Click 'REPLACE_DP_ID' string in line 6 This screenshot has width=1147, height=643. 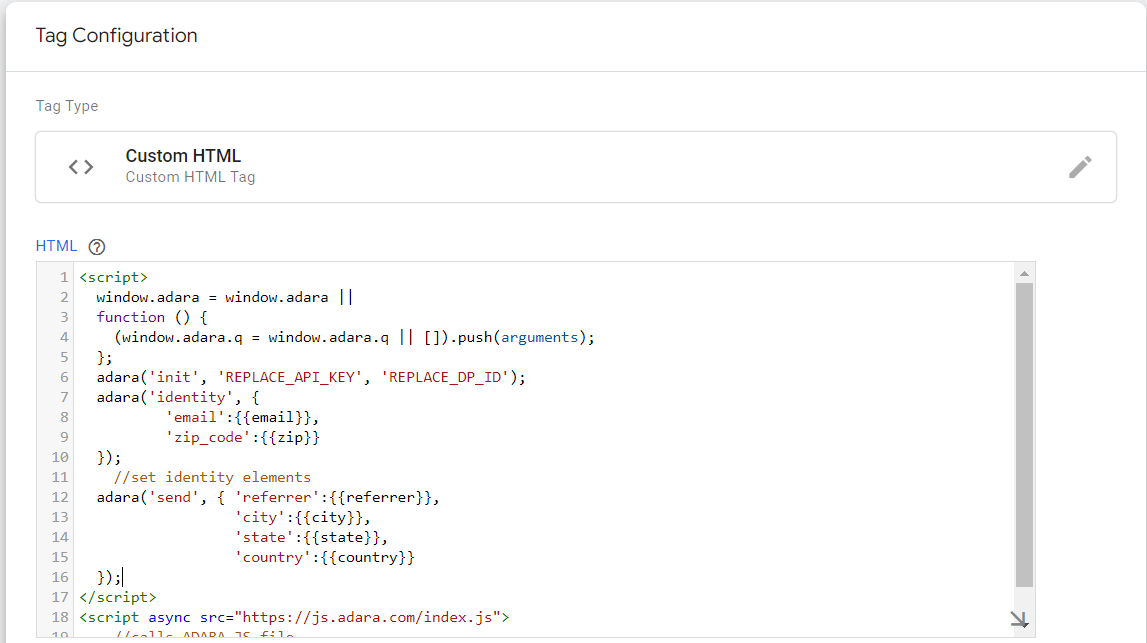pos(445,377)
